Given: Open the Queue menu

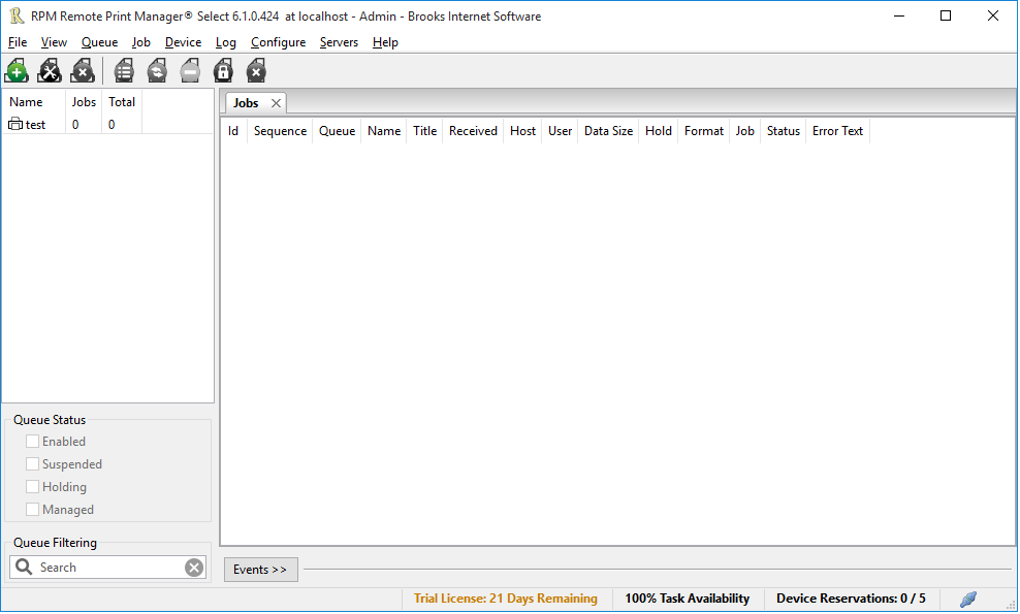Looking at the screenshot, I should point(100,42).
